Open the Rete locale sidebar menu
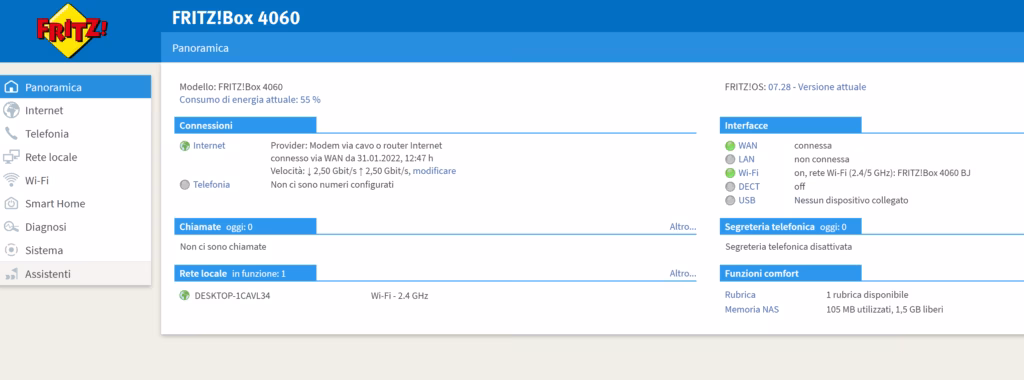Viewport: 1024px width, 380px height. click(x=76, y=157)
